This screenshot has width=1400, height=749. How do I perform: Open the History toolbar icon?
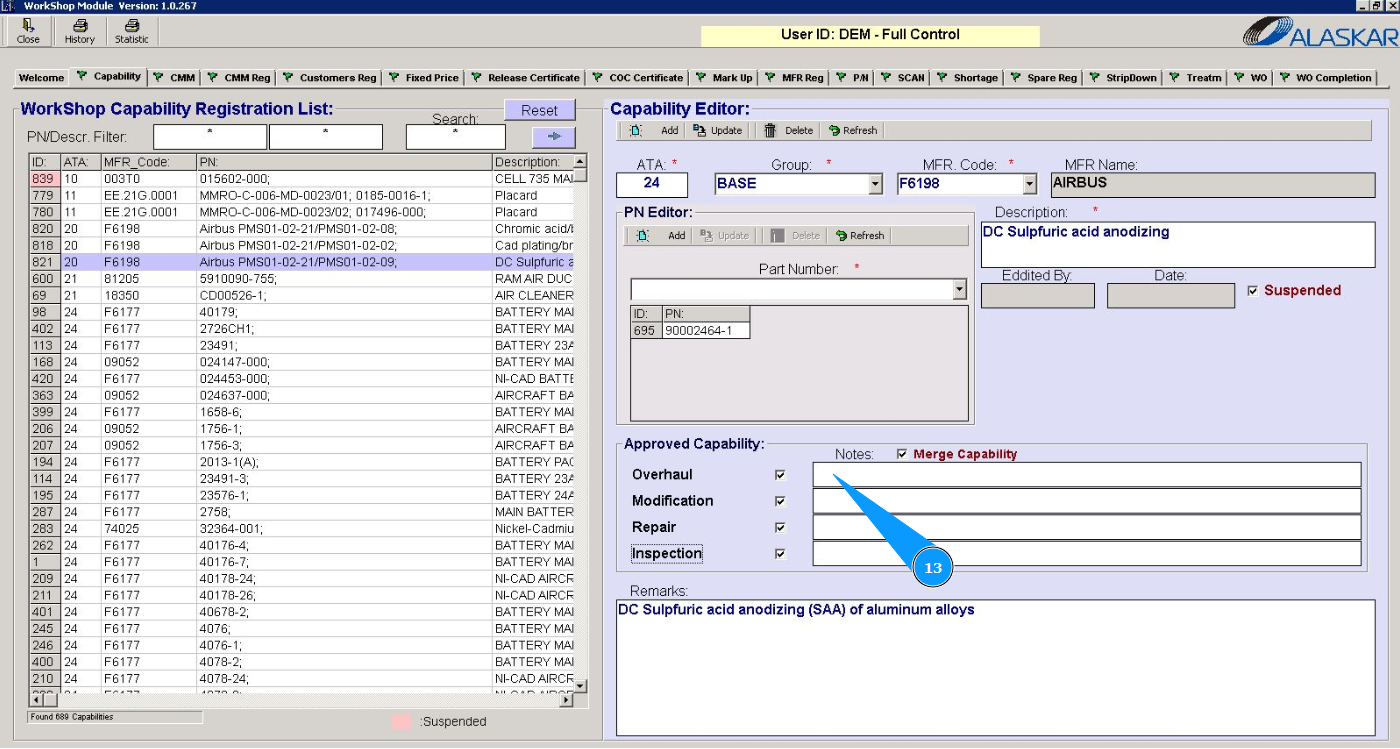[80, 31]
